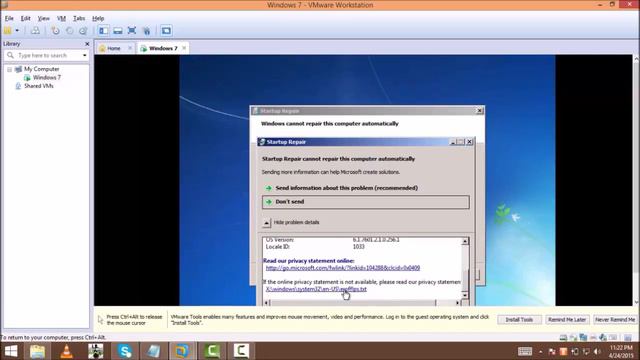
Task: Open the power options dropdown arrow
Action: point(17,31)
